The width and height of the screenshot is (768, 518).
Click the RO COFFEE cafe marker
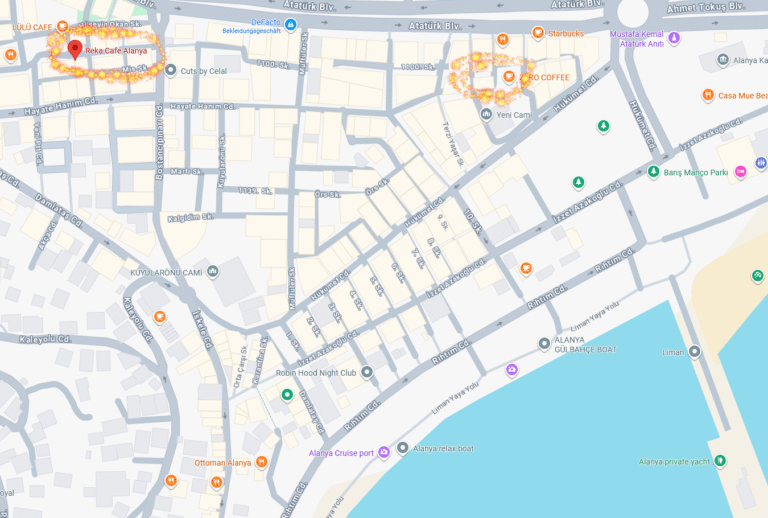(x=509, y=76)
